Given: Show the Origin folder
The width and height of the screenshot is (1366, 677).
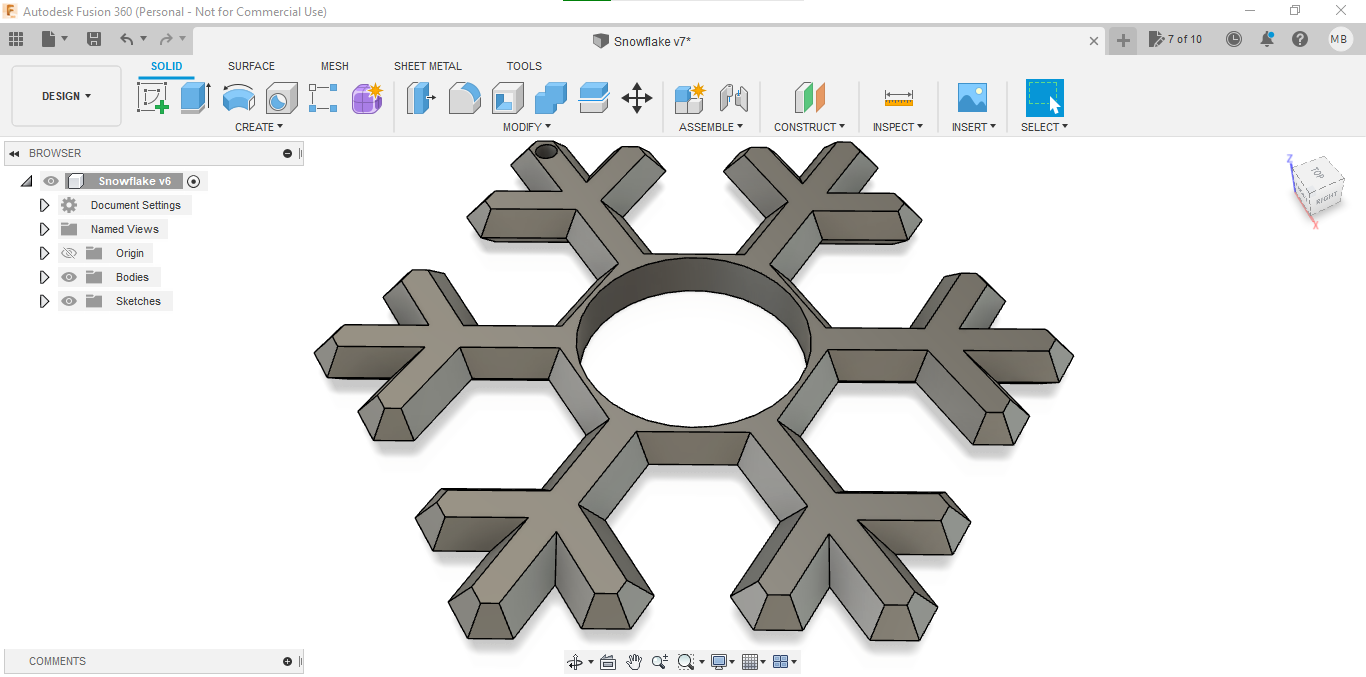Looking at the screenshot, I should tap(68, 253).
